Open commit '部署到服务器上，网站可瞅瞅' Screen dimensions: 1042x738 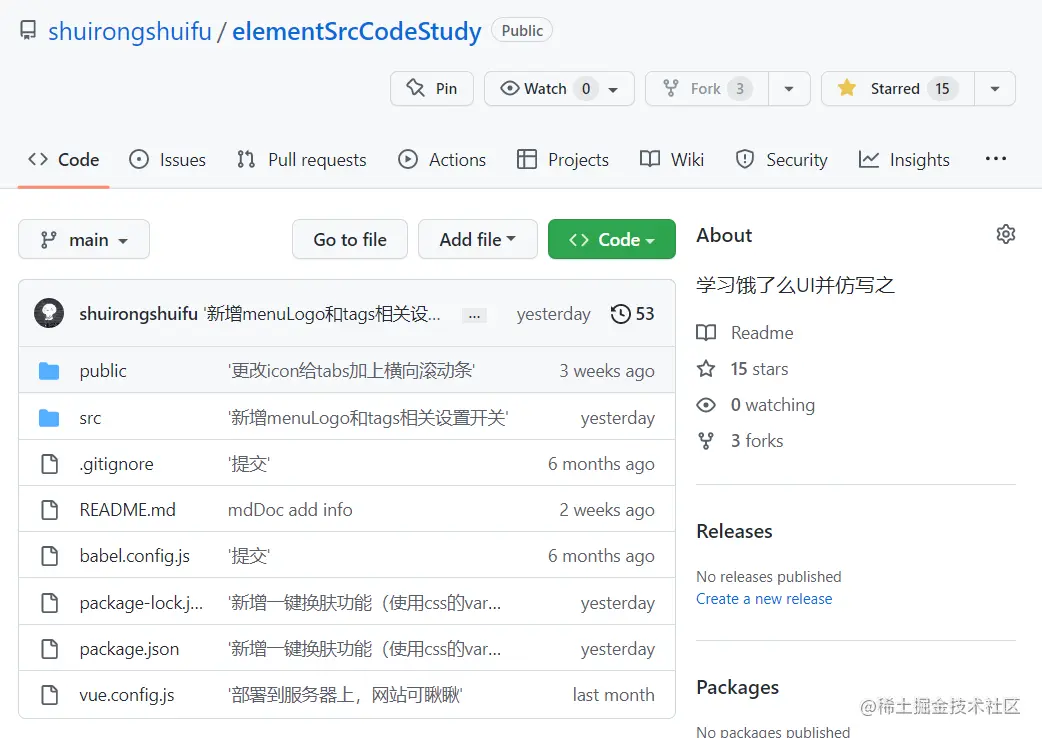click(346, 694)
